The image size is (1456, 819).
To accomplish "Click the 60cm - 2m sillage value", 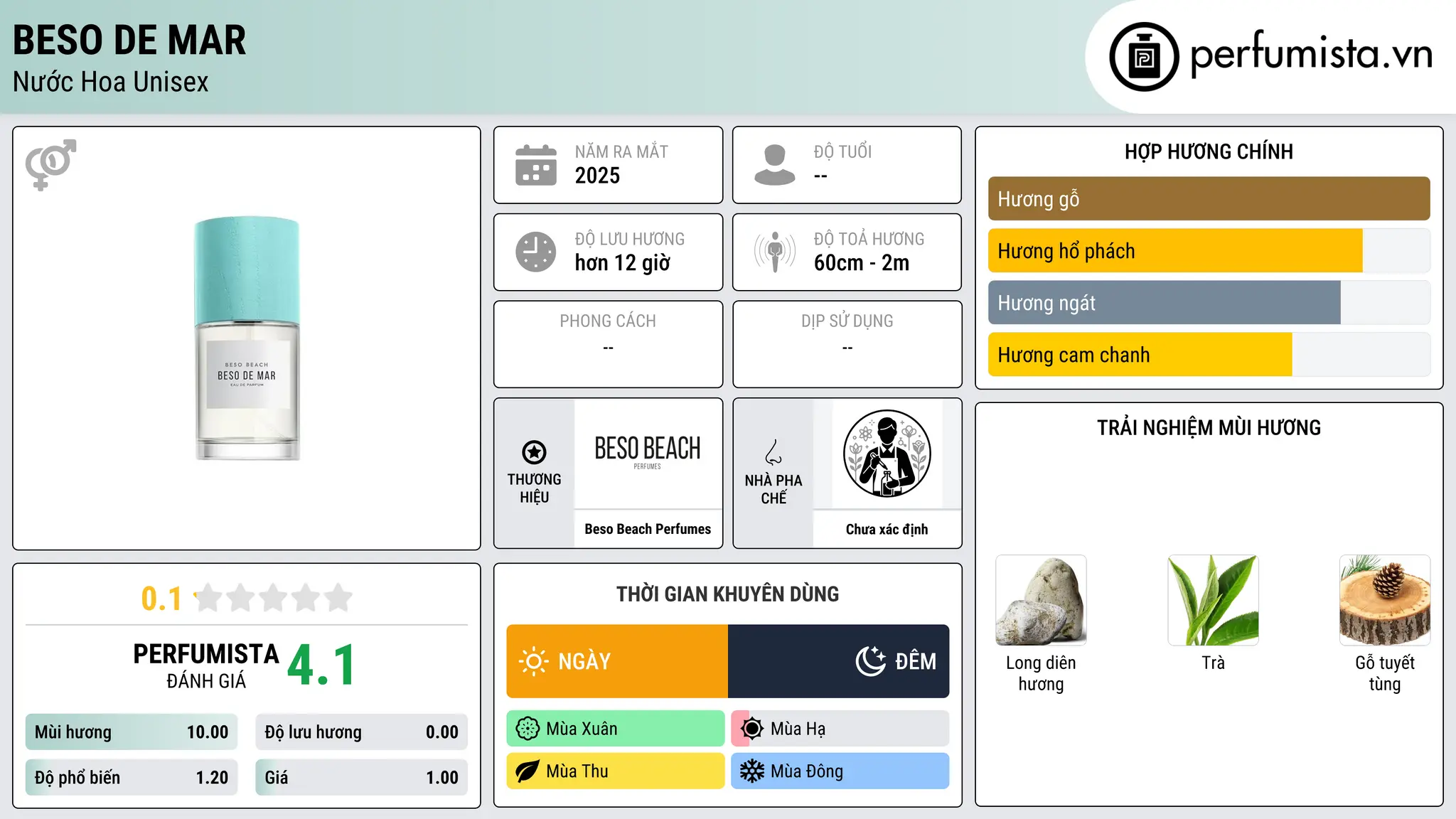I will click(862, 263).
